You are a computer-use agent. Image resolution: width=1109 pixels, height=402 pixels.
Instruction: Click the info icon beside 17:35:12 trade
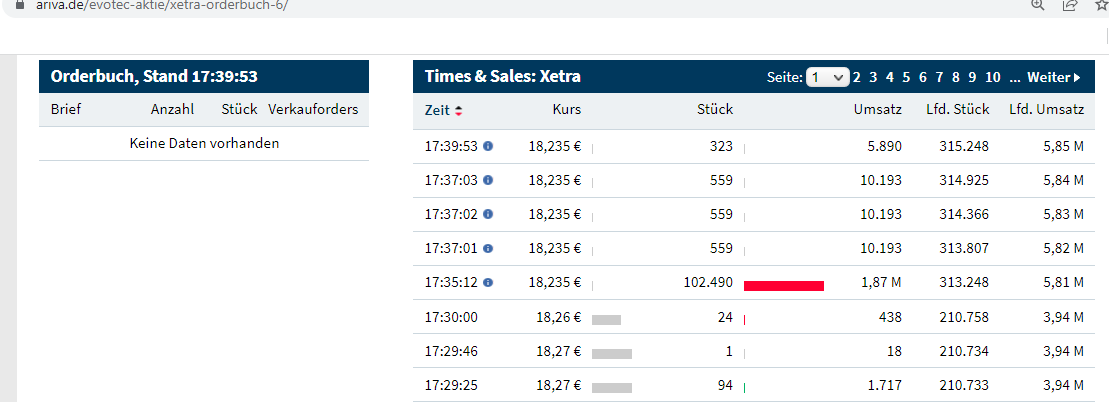click(488, 282)
